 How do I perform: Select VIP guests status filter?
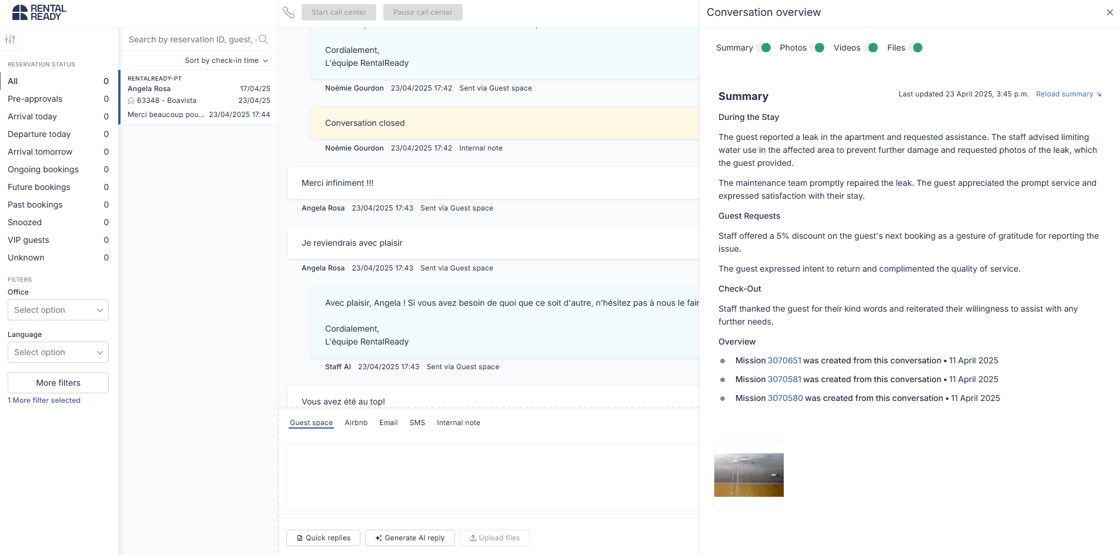click(59, 240)
